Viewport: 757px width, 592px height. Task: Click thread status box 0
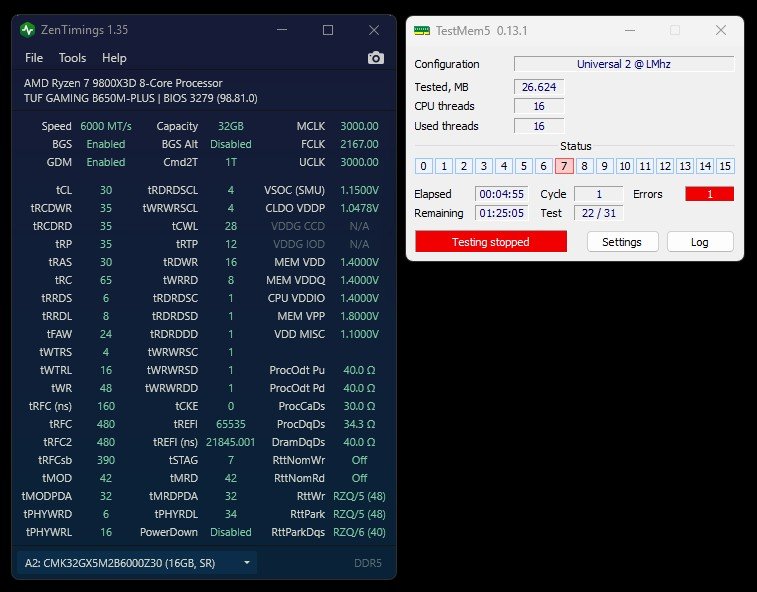pyautogui.click(x=423, y=166)
